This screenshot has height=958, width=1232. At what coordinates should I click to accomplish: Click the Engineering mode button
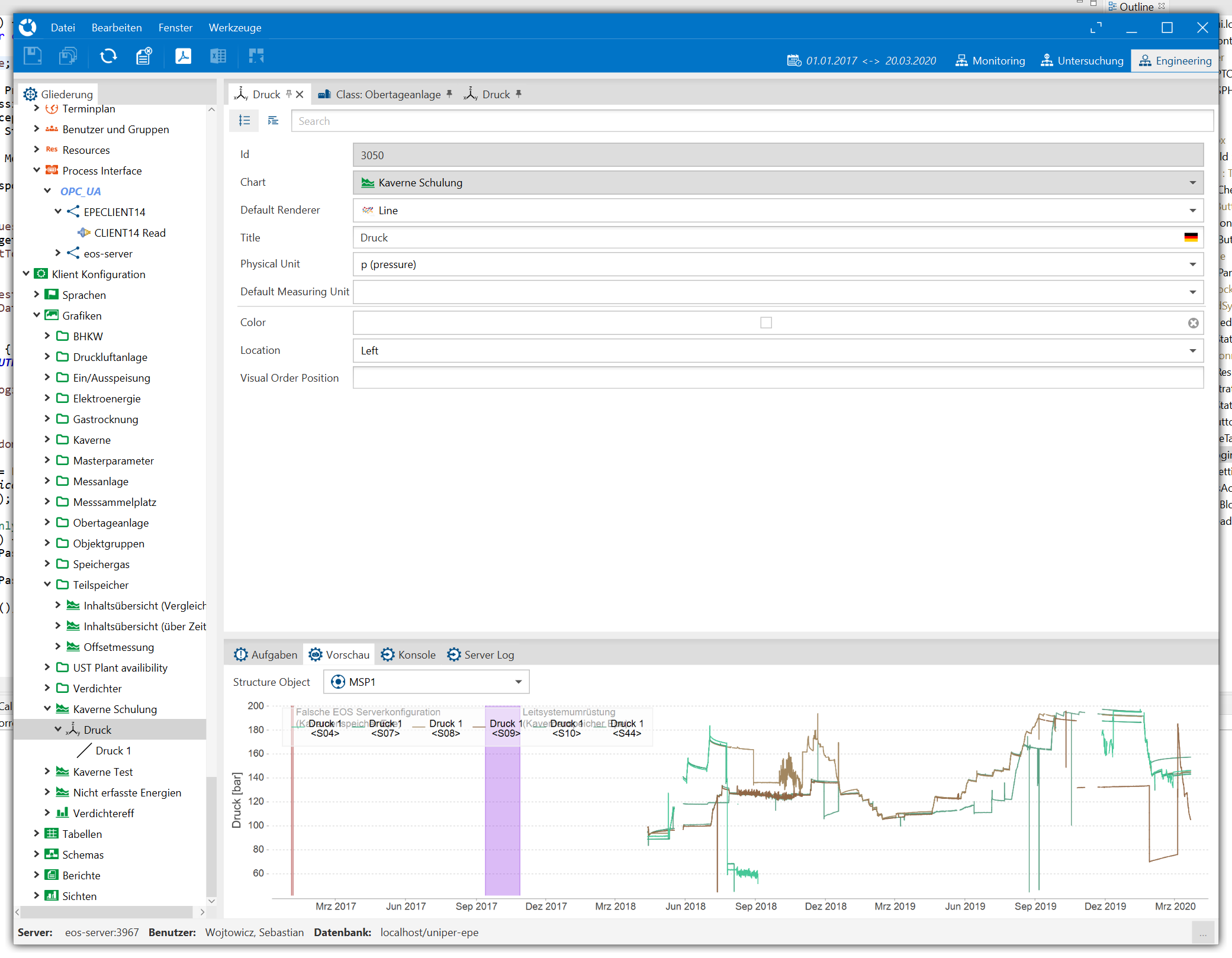pyautogui.click(x=1175, y=61)
